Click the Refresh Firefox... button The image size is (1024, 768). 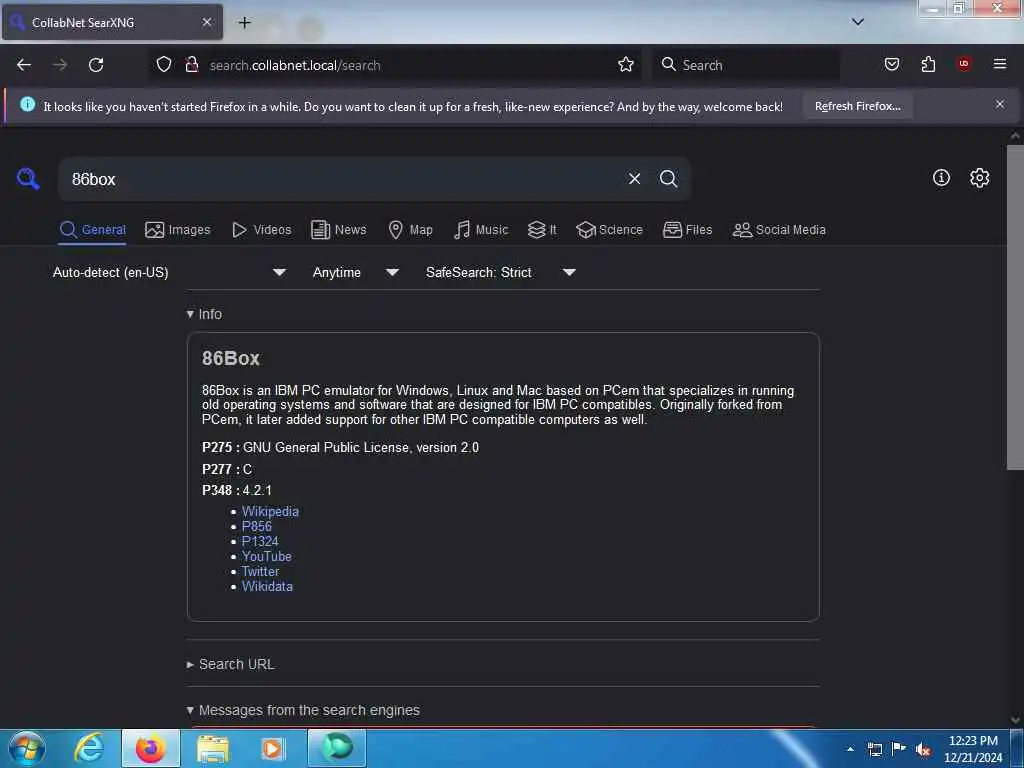point(857,106)
